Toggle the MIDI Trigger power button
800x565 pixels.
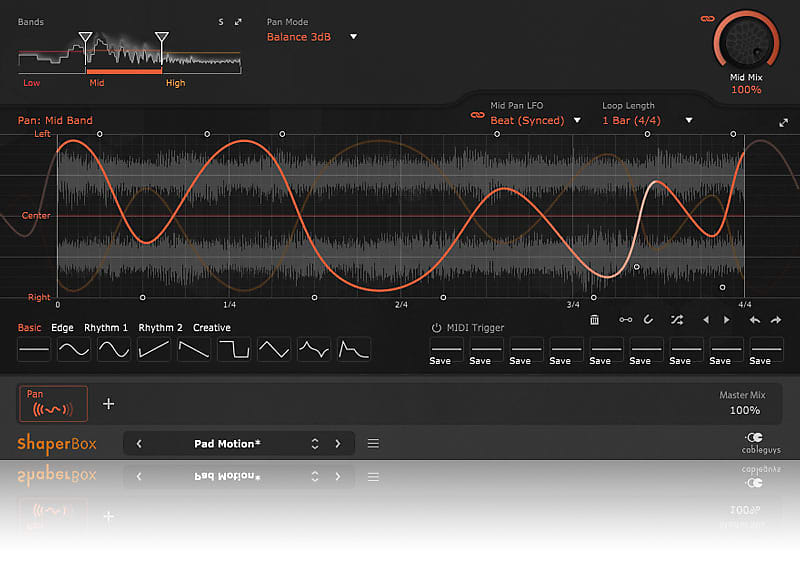pyautogui.click(x=436, y=328)
